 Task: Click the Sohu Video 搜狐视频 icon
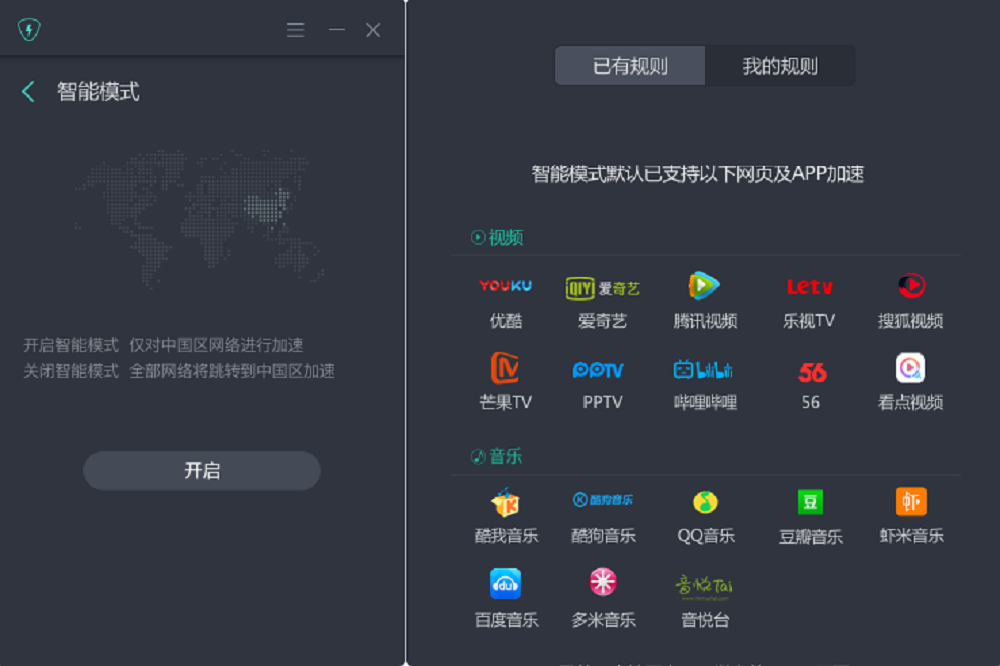(911, 285)
